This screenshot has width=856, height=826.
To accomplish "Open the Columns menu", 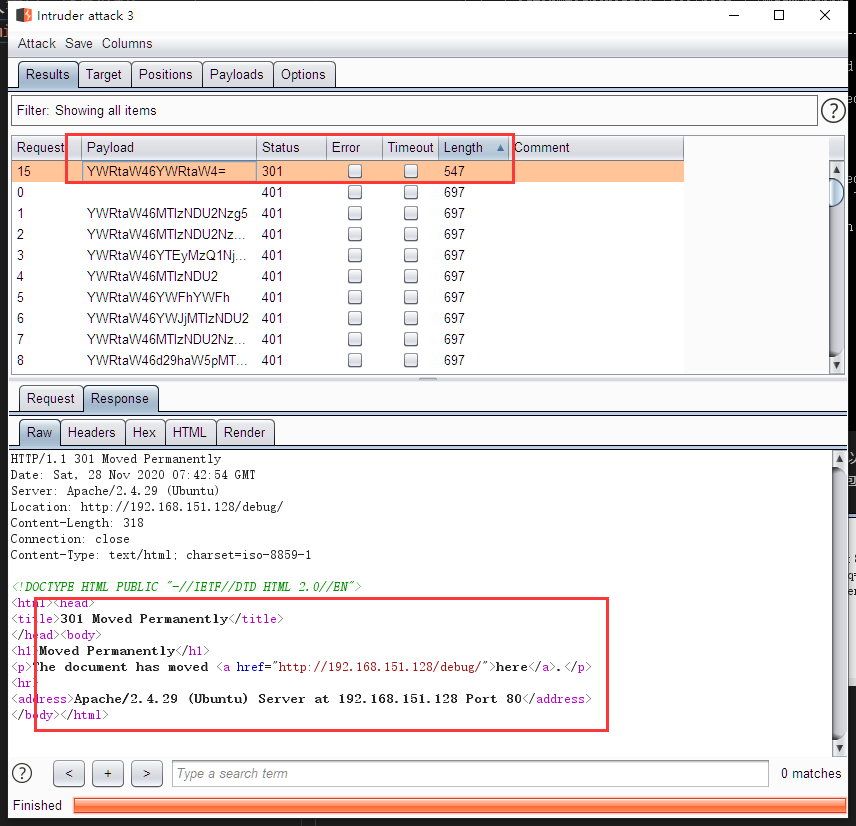I will point(127,44).
